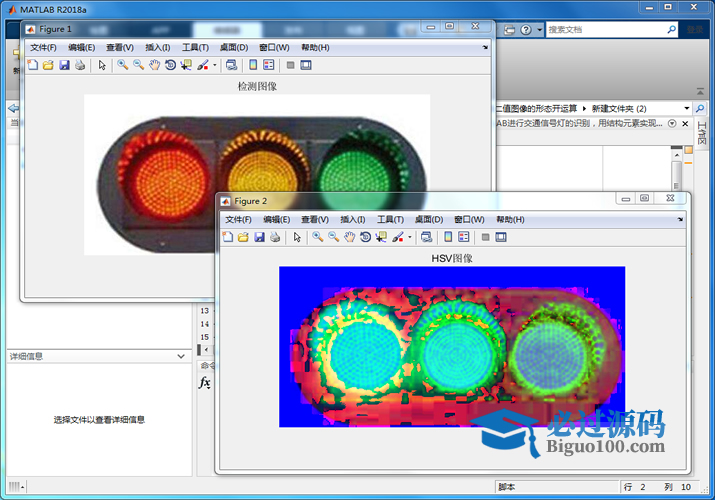This screenshot has height=500, width=715.
Task: Select Zoom In tool in Figure 2 toolbar
Action: [x=318, y=237]
